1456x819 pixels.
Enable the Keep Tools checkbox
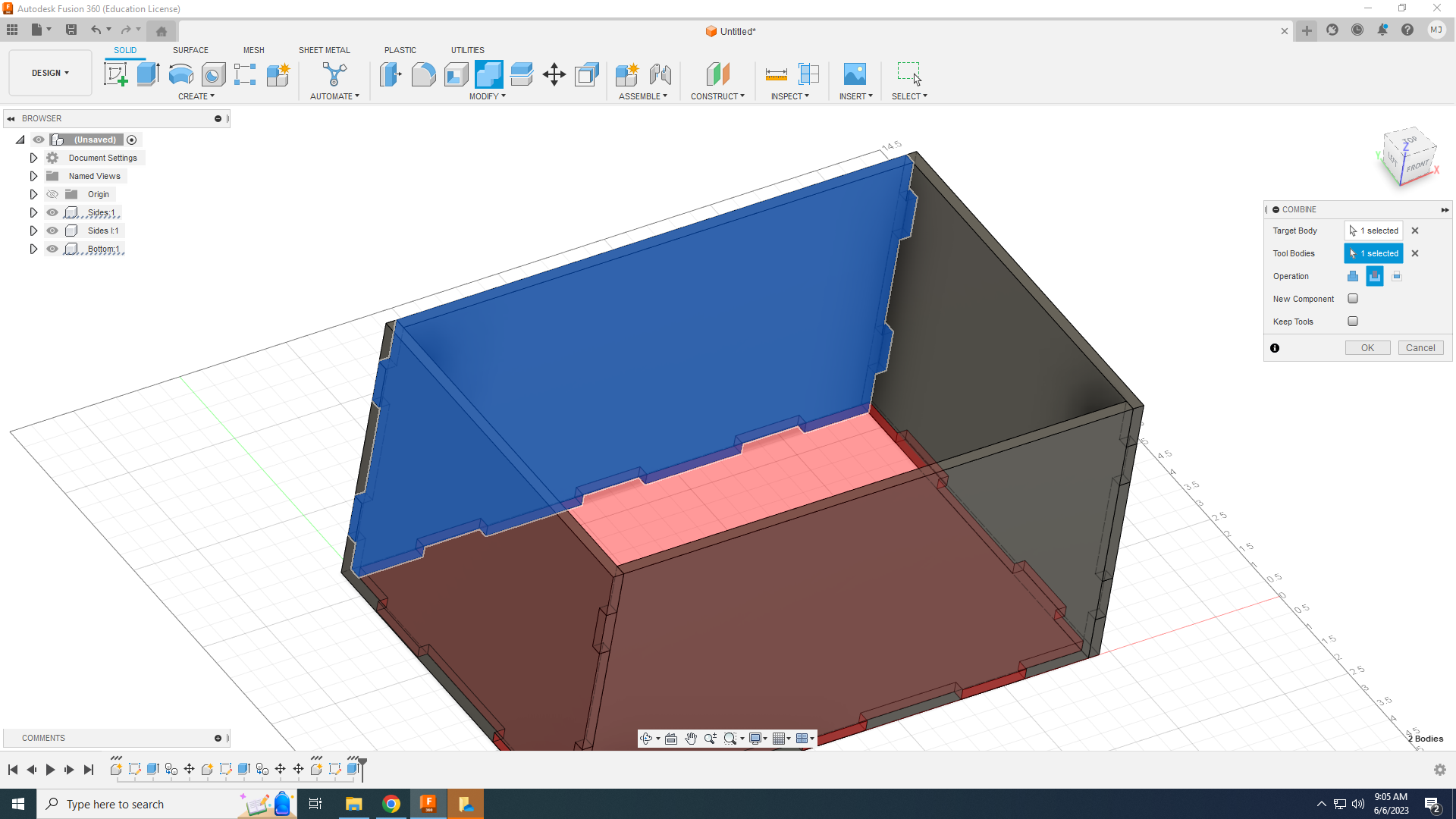coord(1353,321)
